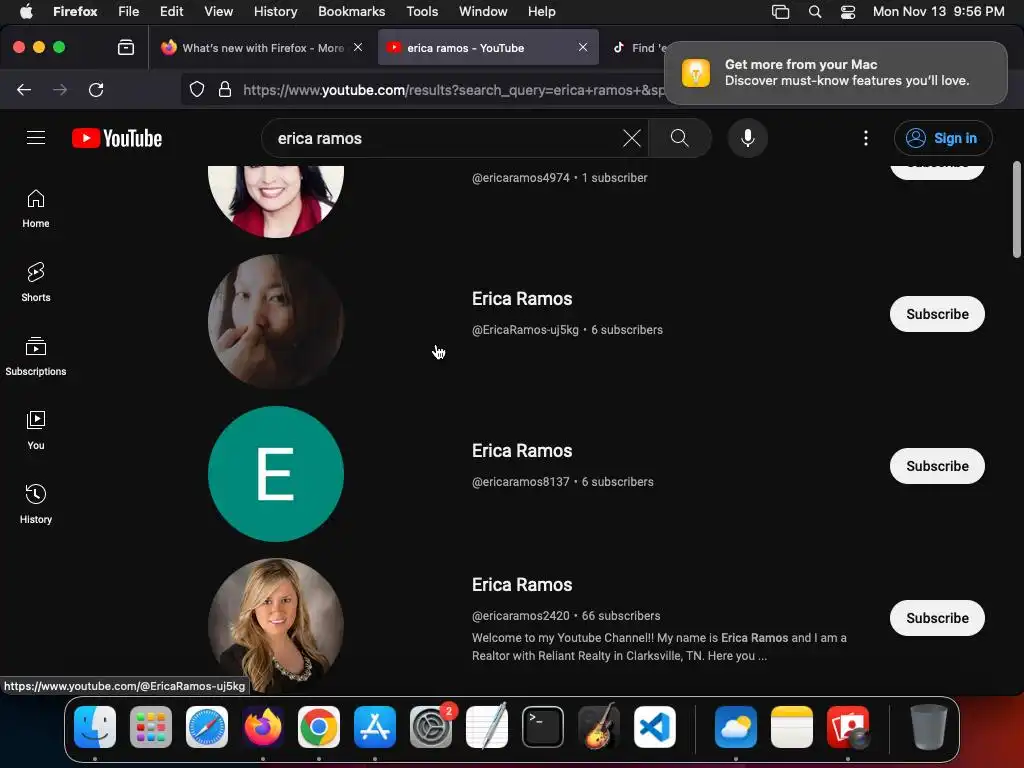Start voice search with the microphone icon
Viewport: 1024px width, 768px height.
748,138
